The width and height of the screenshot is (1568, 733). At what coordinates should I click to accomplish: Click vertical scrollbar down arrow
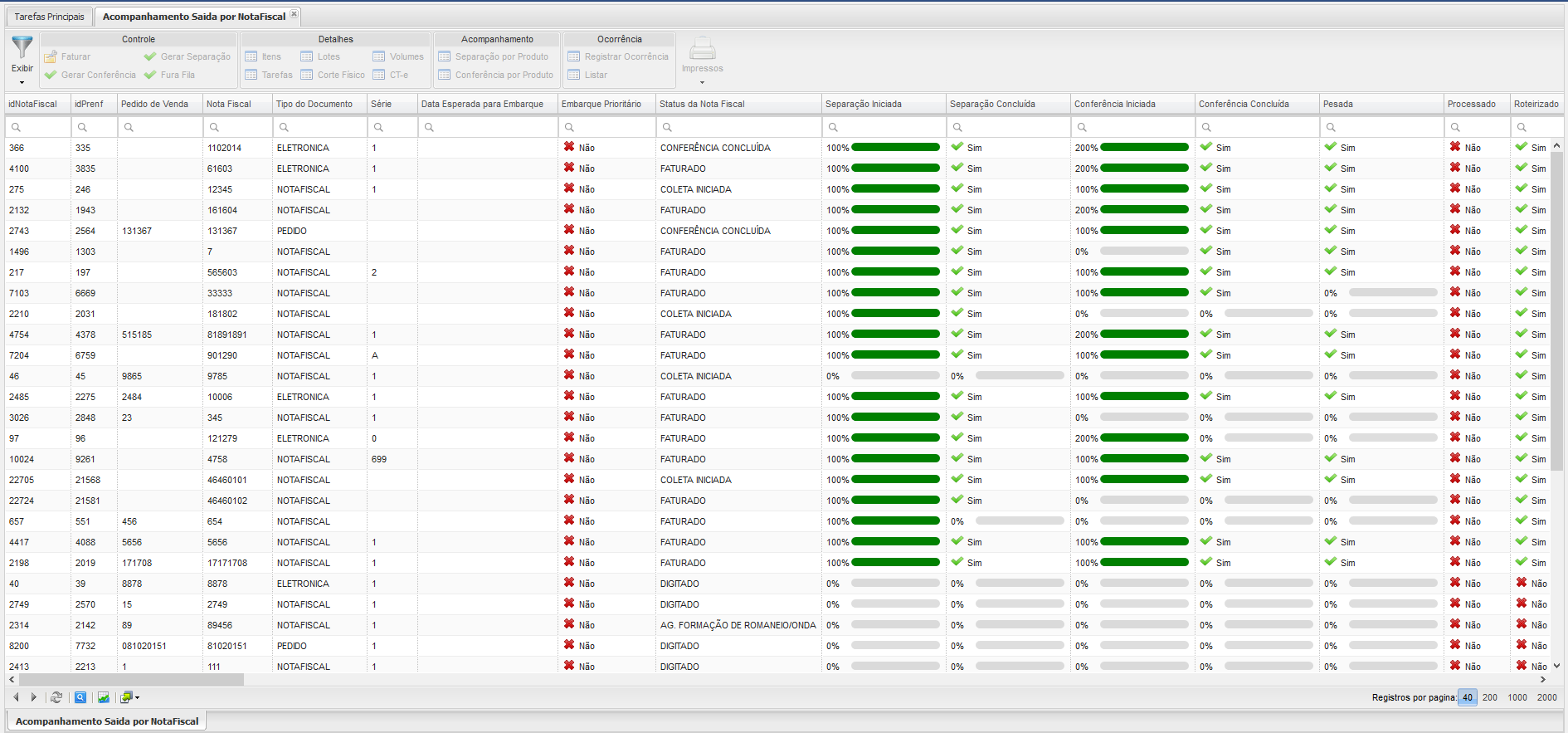[1557, 666]
